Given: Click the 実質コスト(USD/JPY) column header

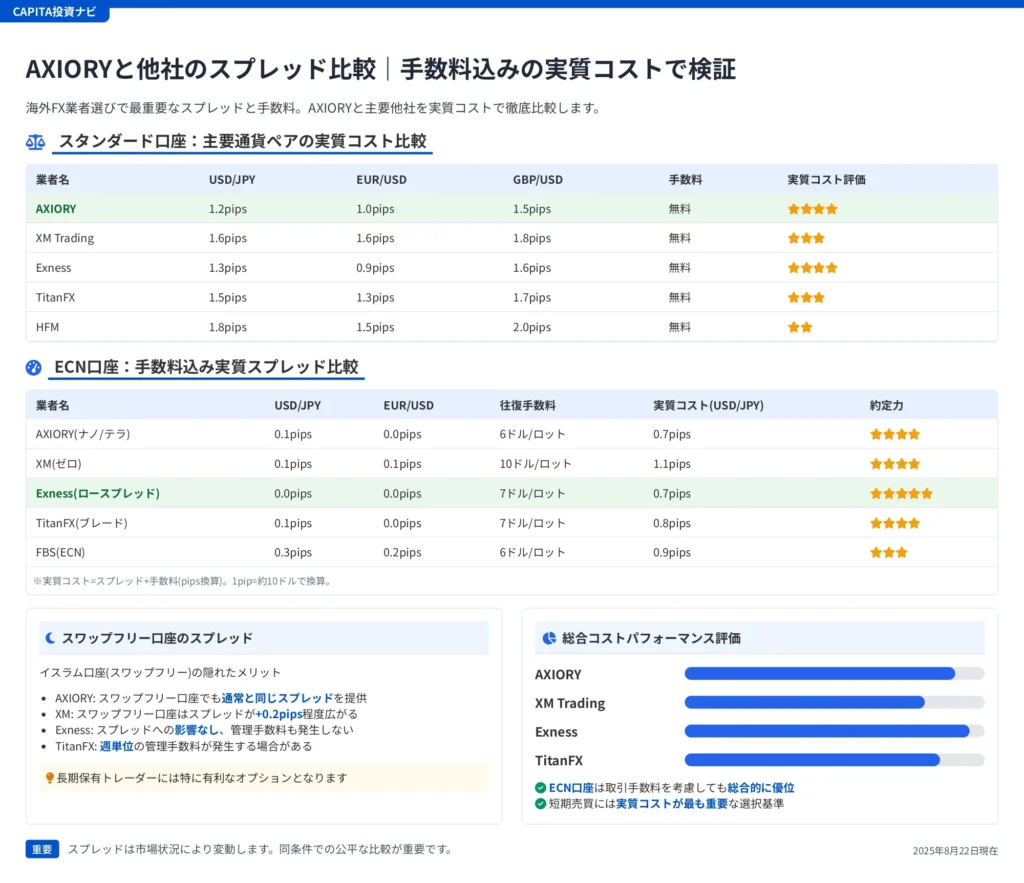Looking at the screenshot, I should point(708,406).
